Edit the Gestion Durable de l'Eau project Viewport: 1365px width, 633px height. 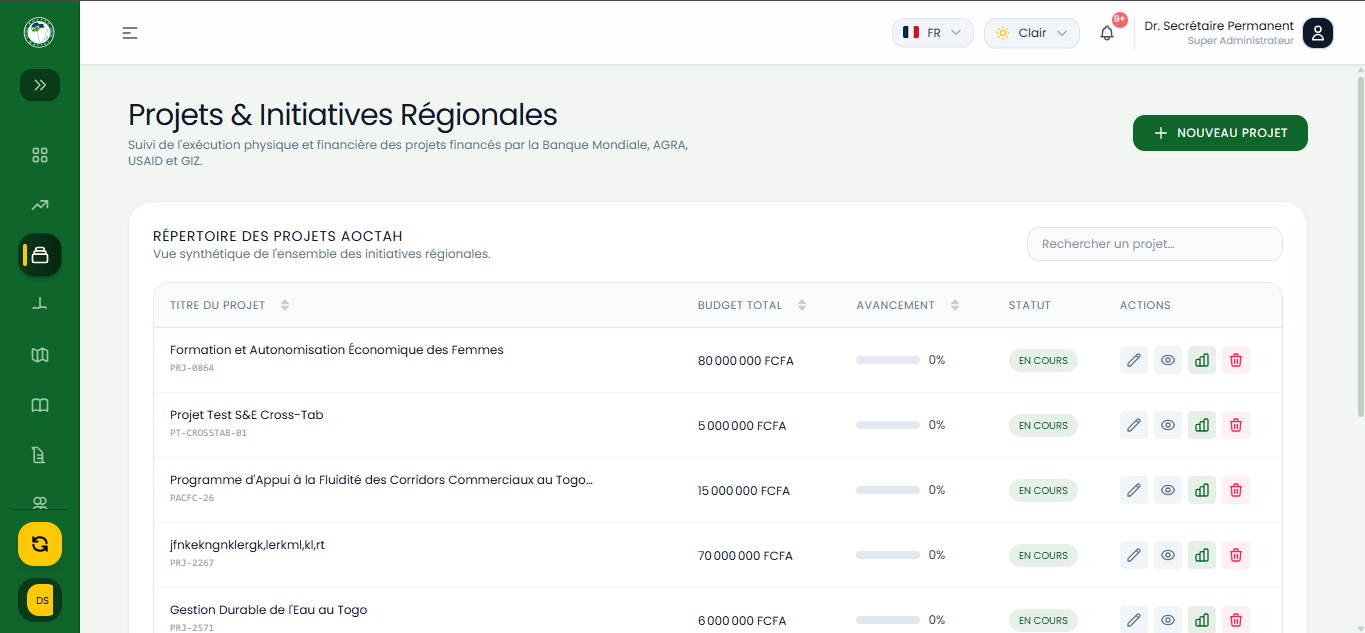coord(1134,620)
